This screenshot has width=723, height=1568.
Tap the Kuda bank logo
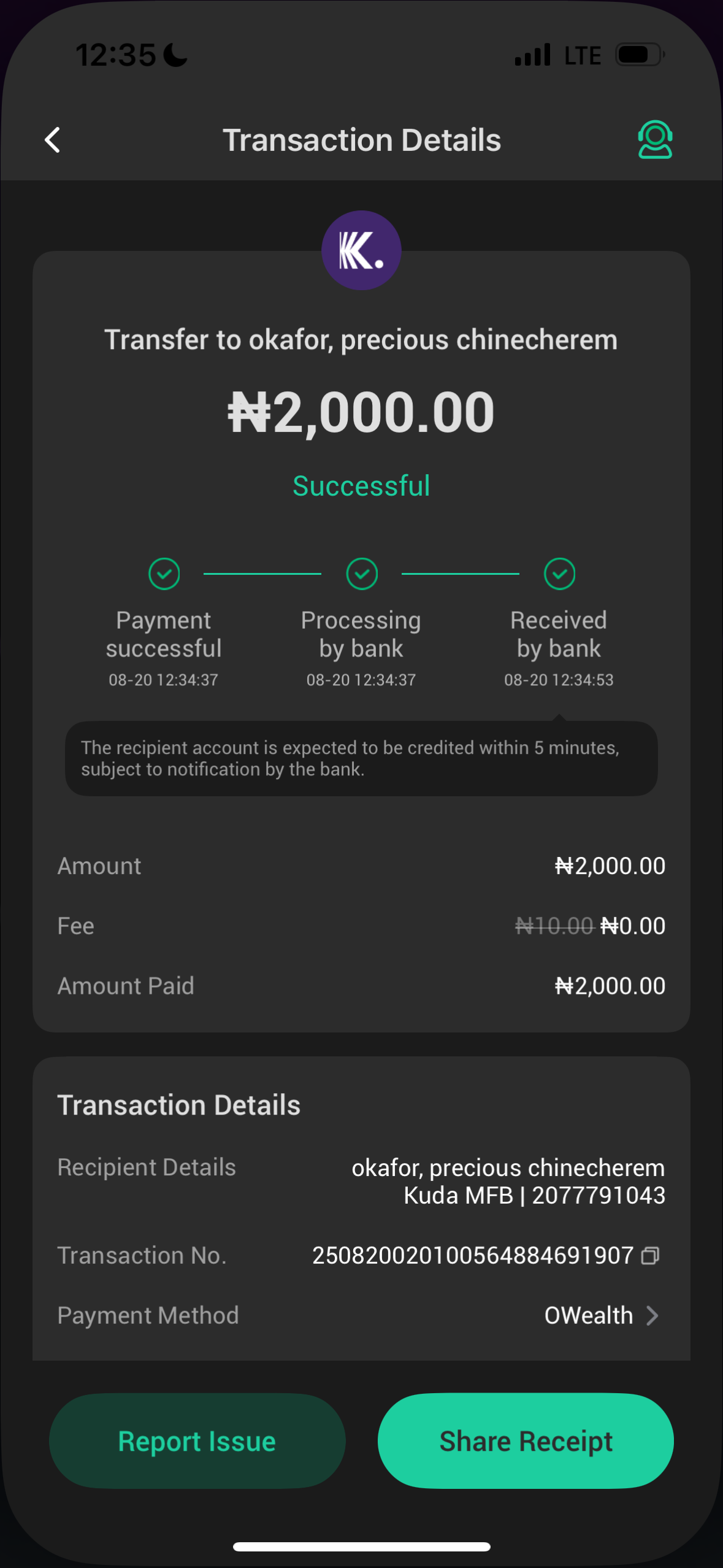tap(361, 250)
